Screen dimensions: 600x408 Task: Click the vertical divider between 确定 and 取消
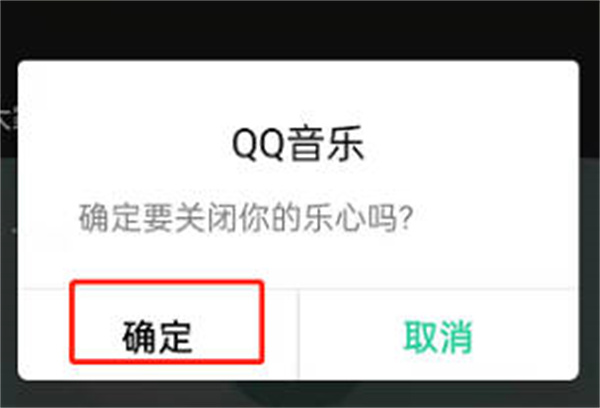pos(299,334)
